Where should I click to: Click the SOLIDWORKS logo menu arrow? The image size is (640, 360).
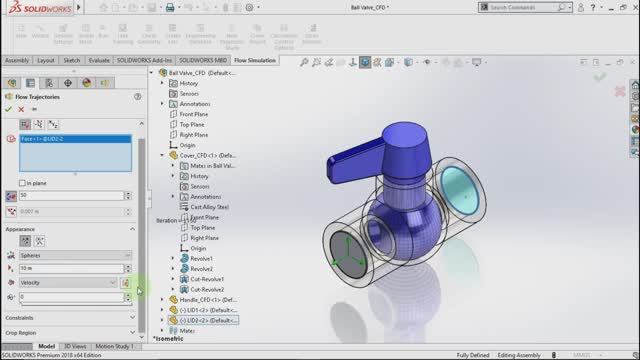tap(79, 7)
